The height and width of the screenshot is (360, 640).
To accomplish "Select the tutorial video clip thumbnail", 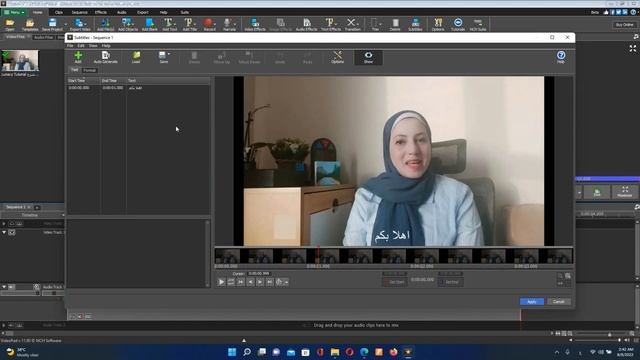I will point(20,61).
